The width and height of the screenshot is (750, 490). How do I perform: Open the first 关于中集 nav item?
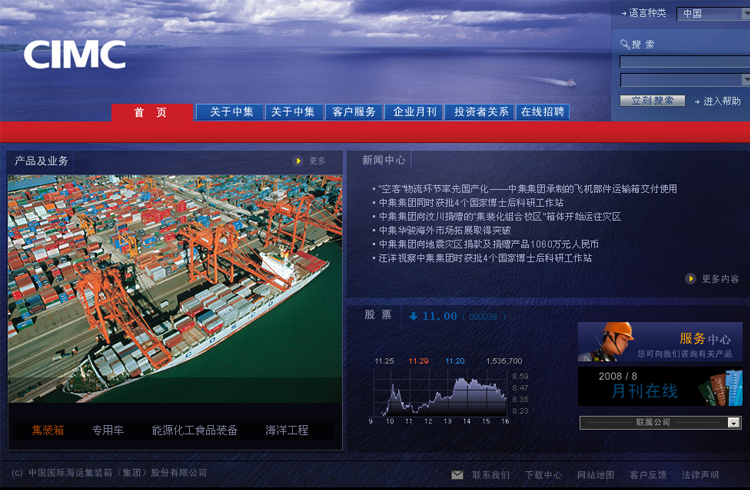click(230, 112)
